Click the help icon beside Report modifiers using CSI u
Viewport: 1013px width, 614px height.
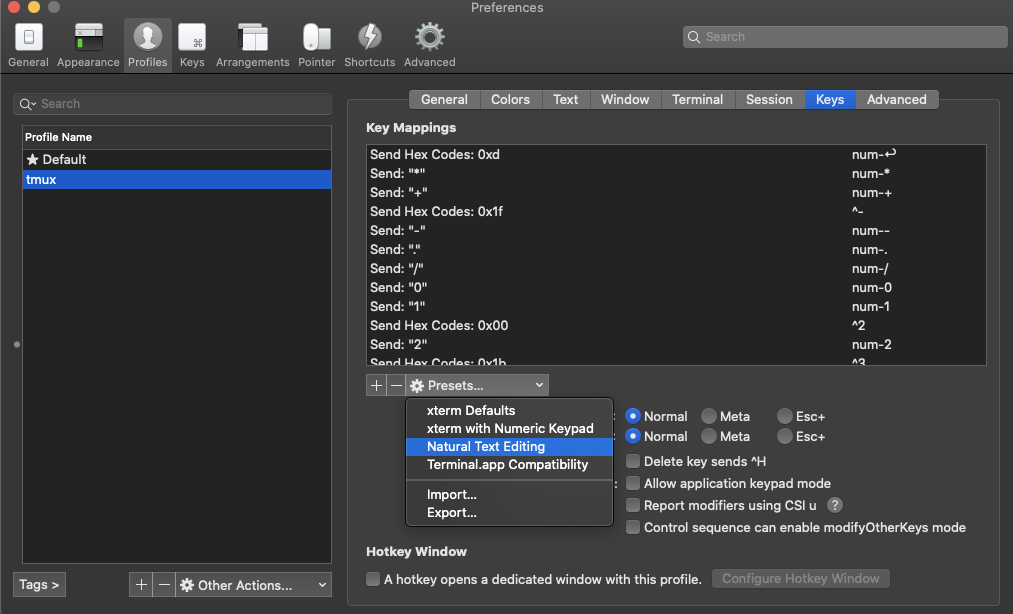835,505
